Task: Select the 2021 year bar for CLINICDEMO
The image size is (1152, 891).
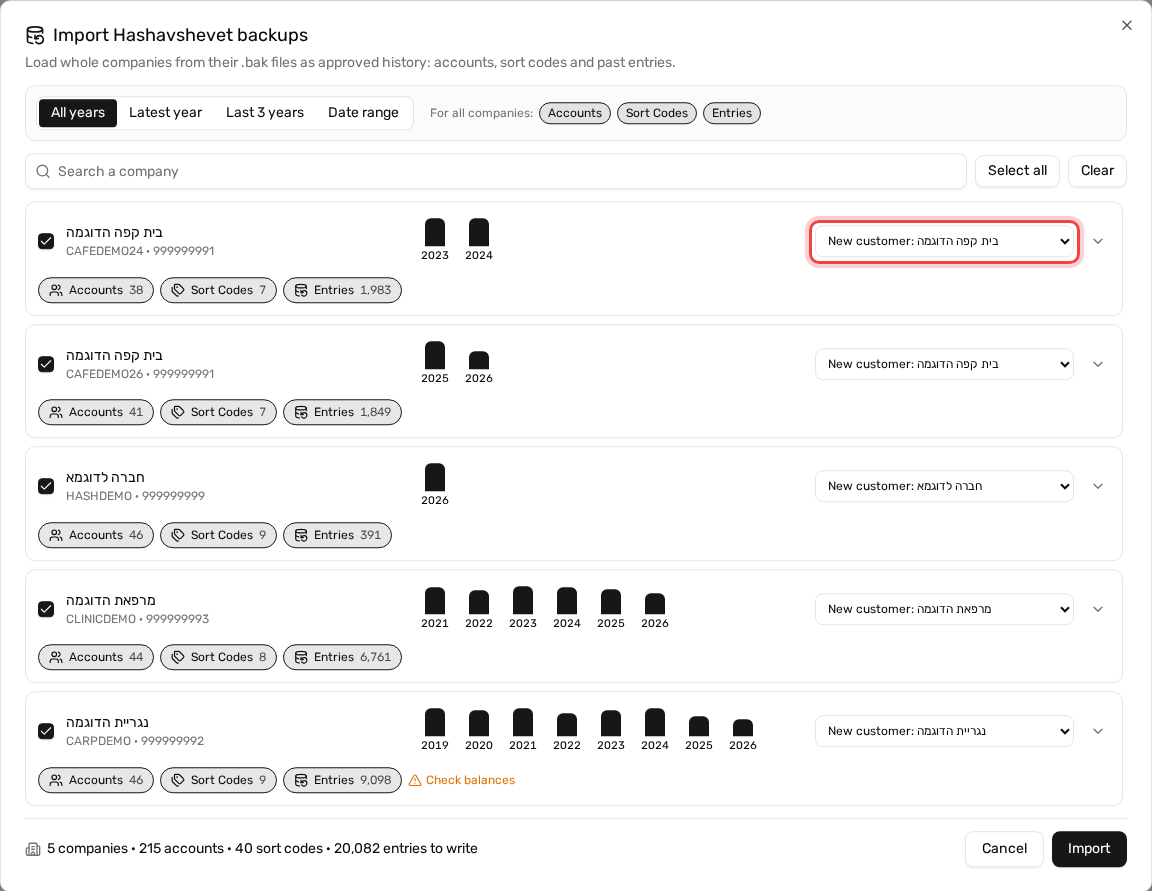Action: point(435,601)
